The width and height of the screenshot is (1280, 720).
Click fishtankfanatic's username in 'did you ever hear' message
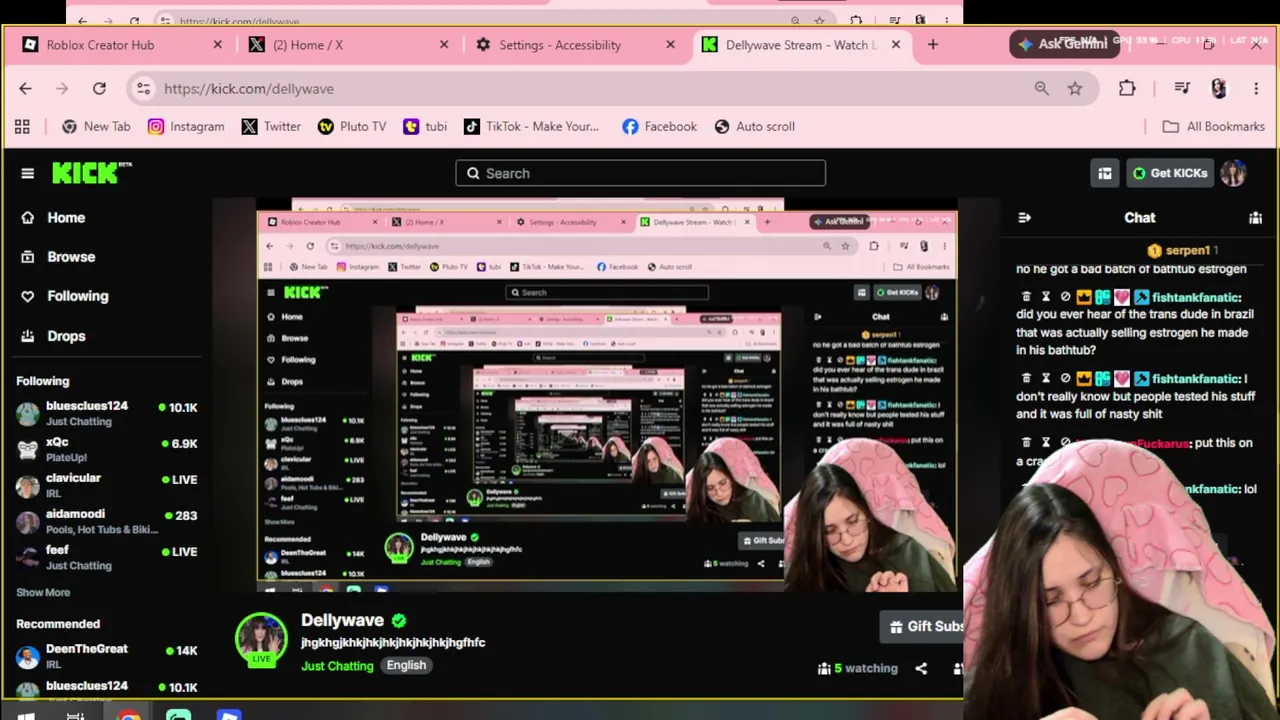pos(1195,297)
